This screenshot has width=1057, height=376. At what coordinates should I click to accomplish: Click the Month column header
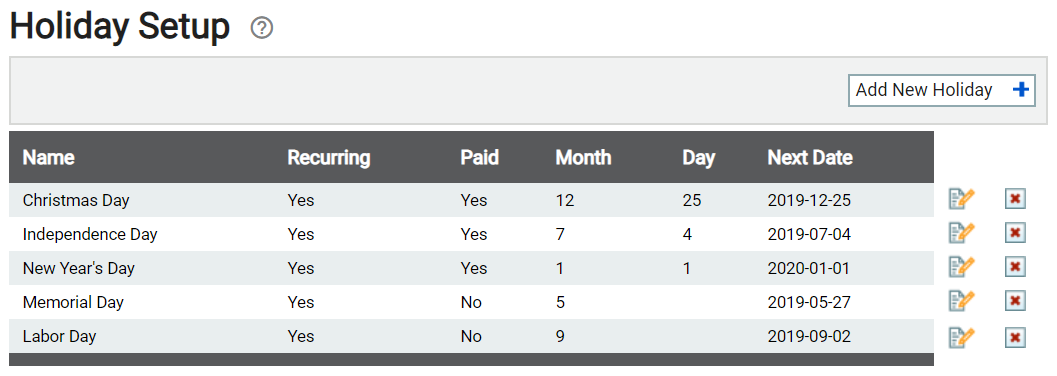coord(583,158)
